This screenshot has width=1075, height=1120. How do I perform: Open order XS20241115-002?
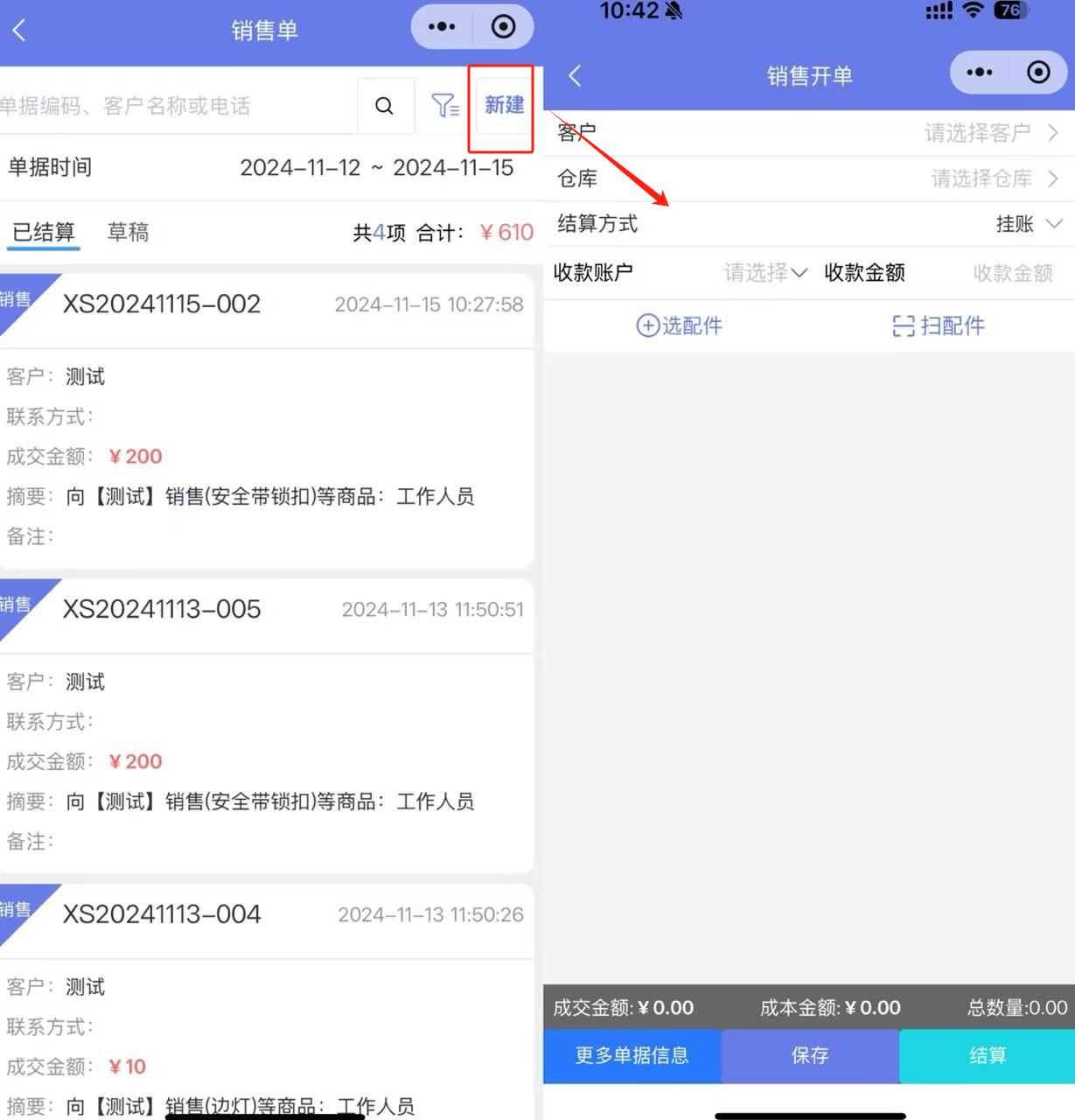pyautogui.click(x=162, y=304)
